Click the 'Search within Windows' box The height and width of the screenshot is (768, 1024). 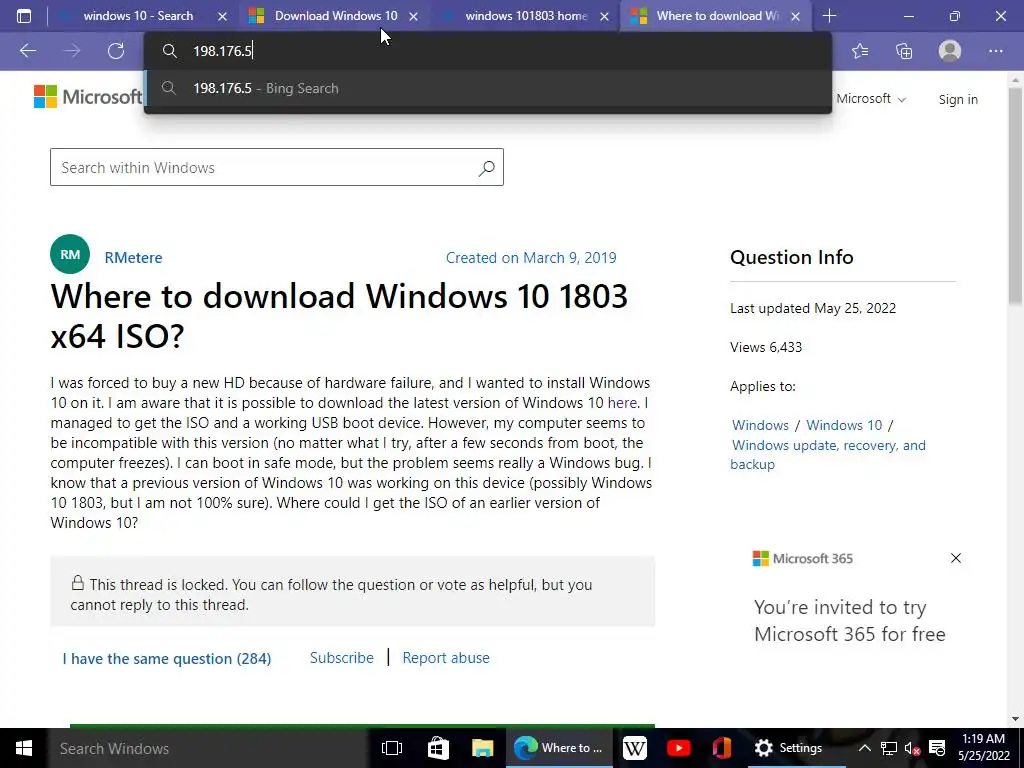point(276,167)
